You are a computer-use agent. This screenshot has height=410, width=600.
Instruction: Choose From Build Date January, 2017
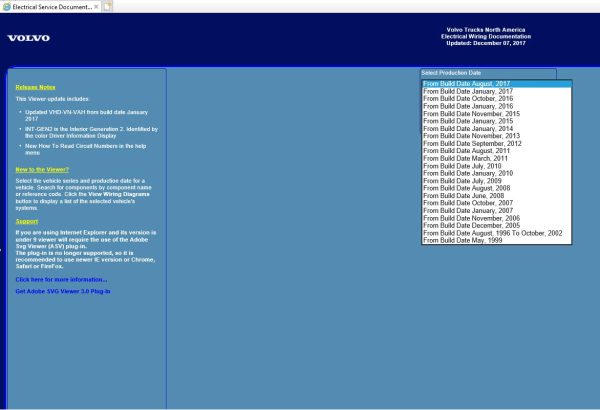point(497,91)
